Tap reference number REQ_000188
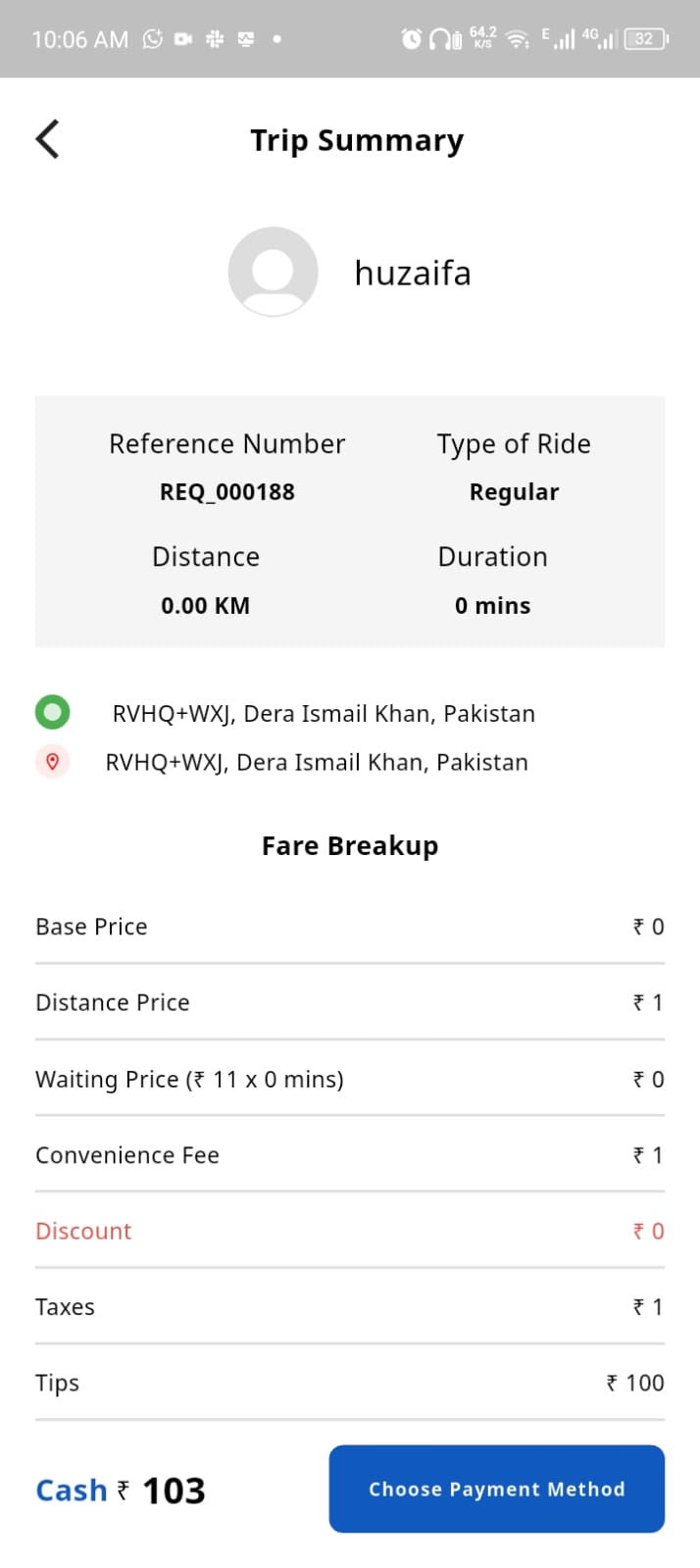Viewport: 700px width, 1568px height. [x=227, y=492]
